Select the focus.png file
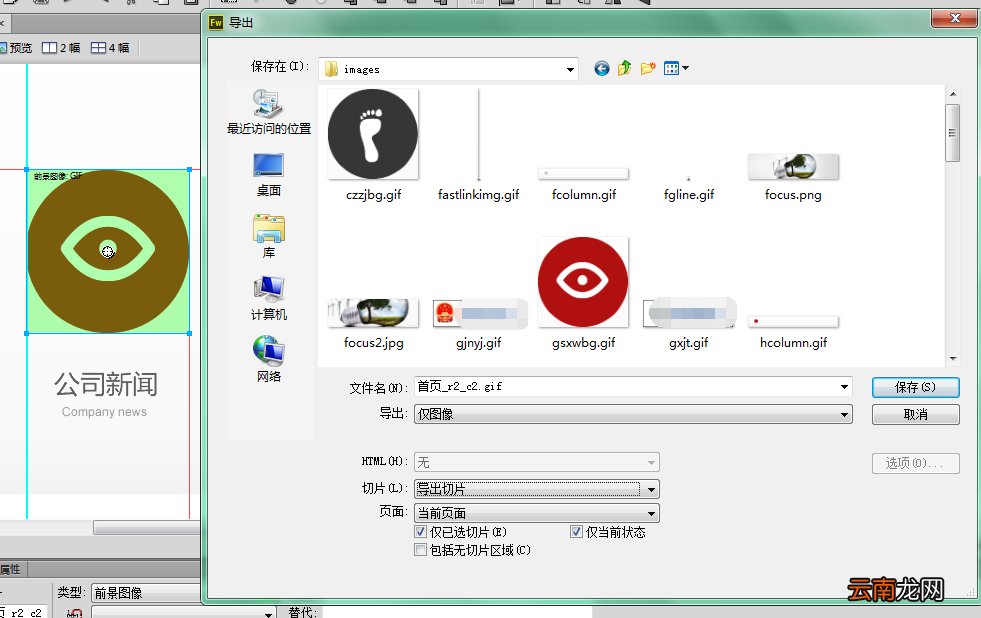Viewport: 981px width, 618px height. coord(793,177)
